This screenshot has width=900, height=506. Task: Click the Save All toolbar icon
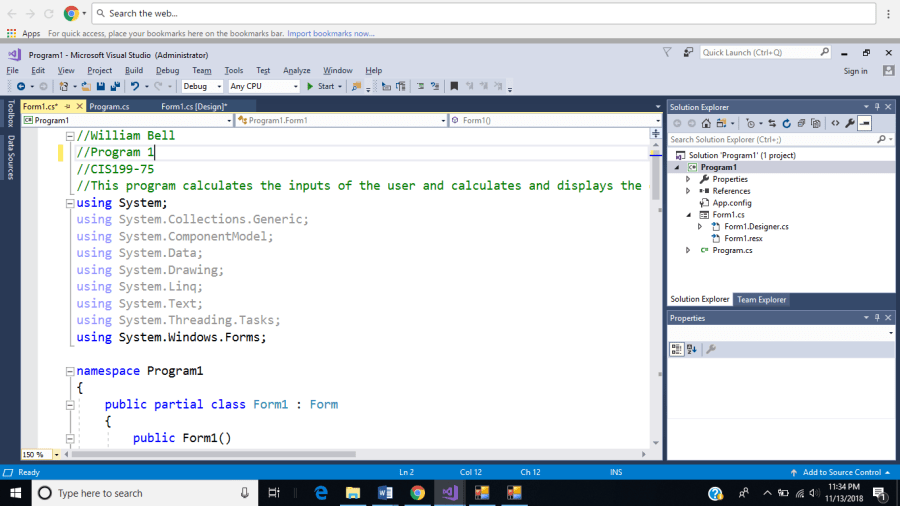click(115, 86)
